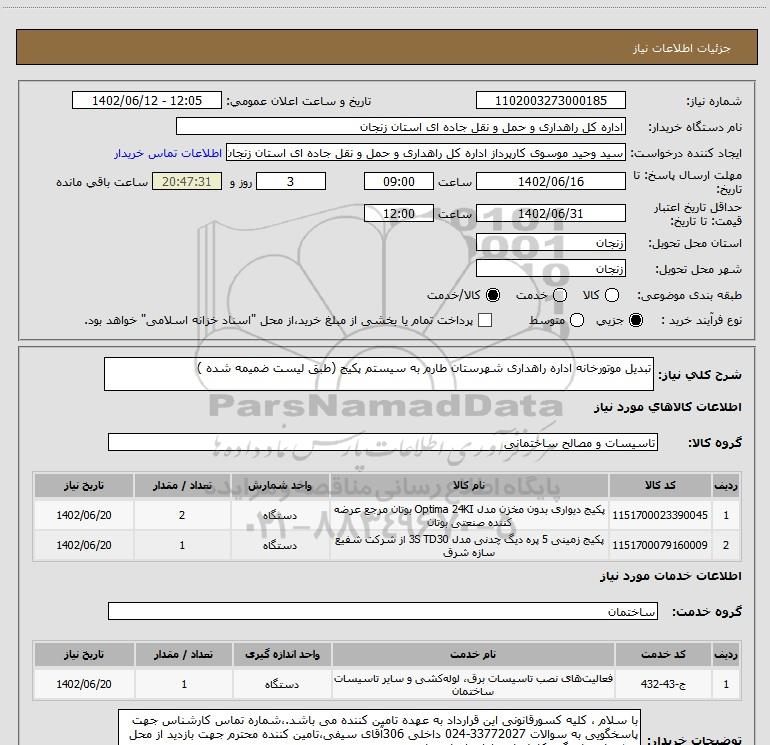Click the announcement date field 1402/06/12 - 12:05

coord(147,100)
